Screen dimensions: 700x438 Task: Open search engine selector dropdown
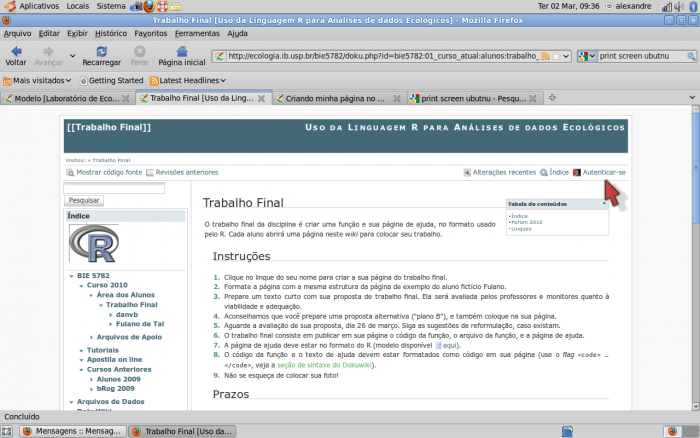[x=587, y=56]
